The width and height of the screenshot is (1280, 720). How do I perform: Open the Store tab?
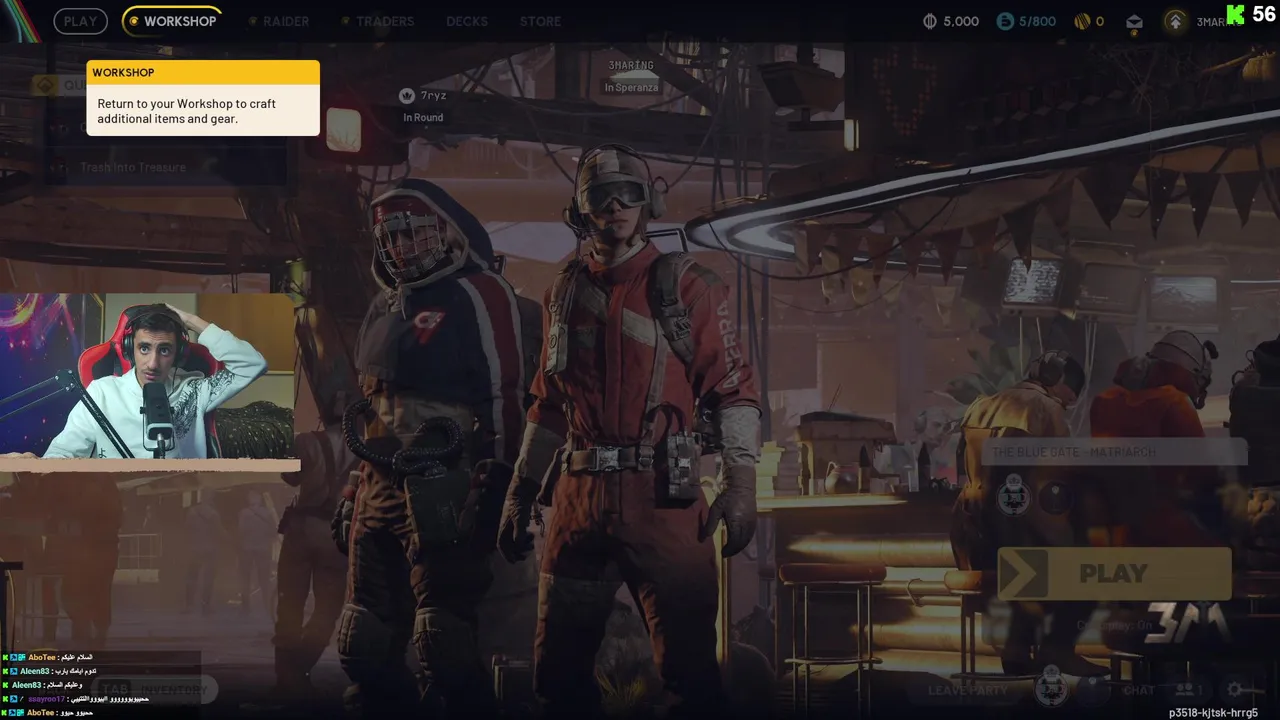pyautogui.click(x=540, y=21)
